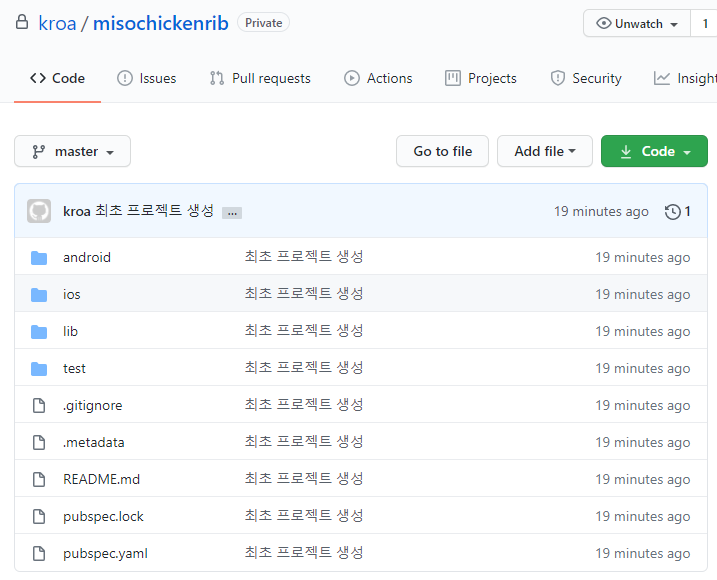The image size is (717, 580).
Task: Open the Insights tab
Action: (x=685, y=78)
